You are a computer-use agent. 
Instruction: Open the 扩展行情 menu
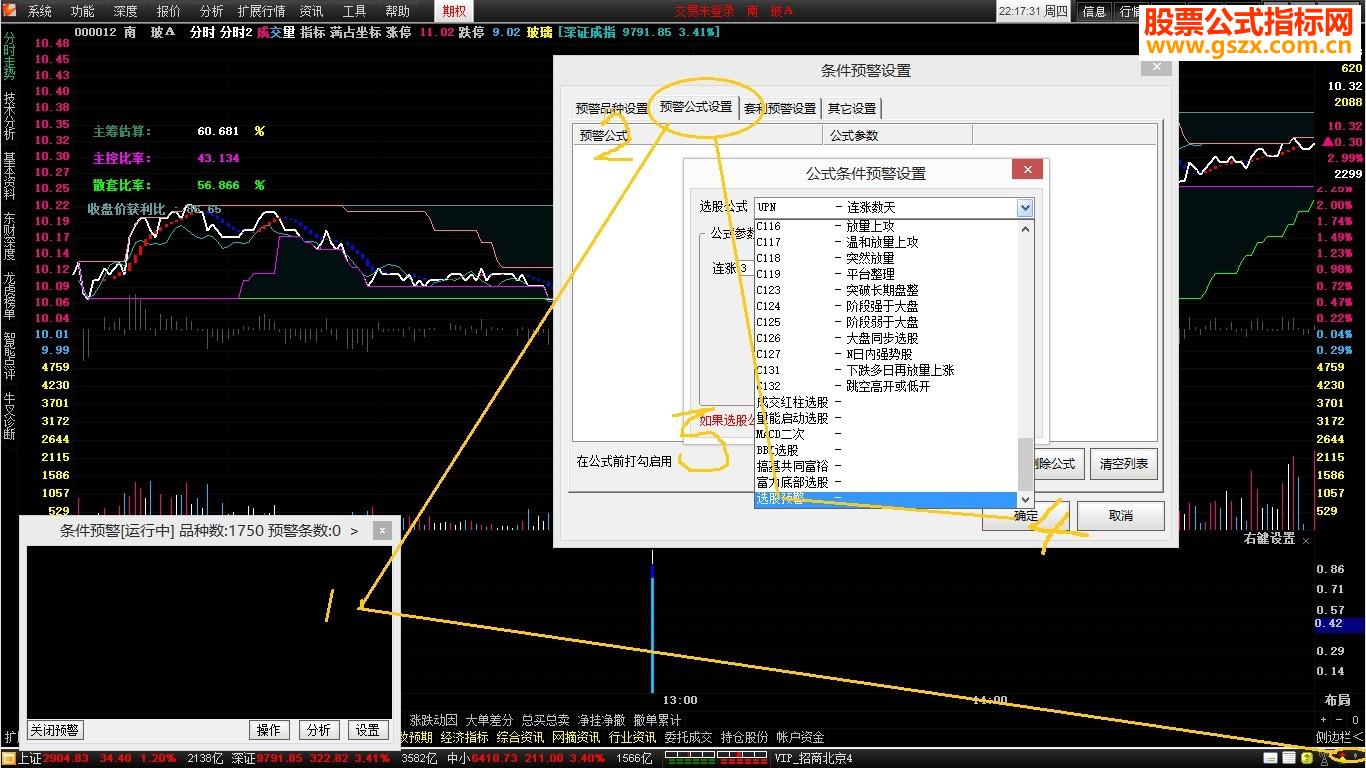point(261,12)
